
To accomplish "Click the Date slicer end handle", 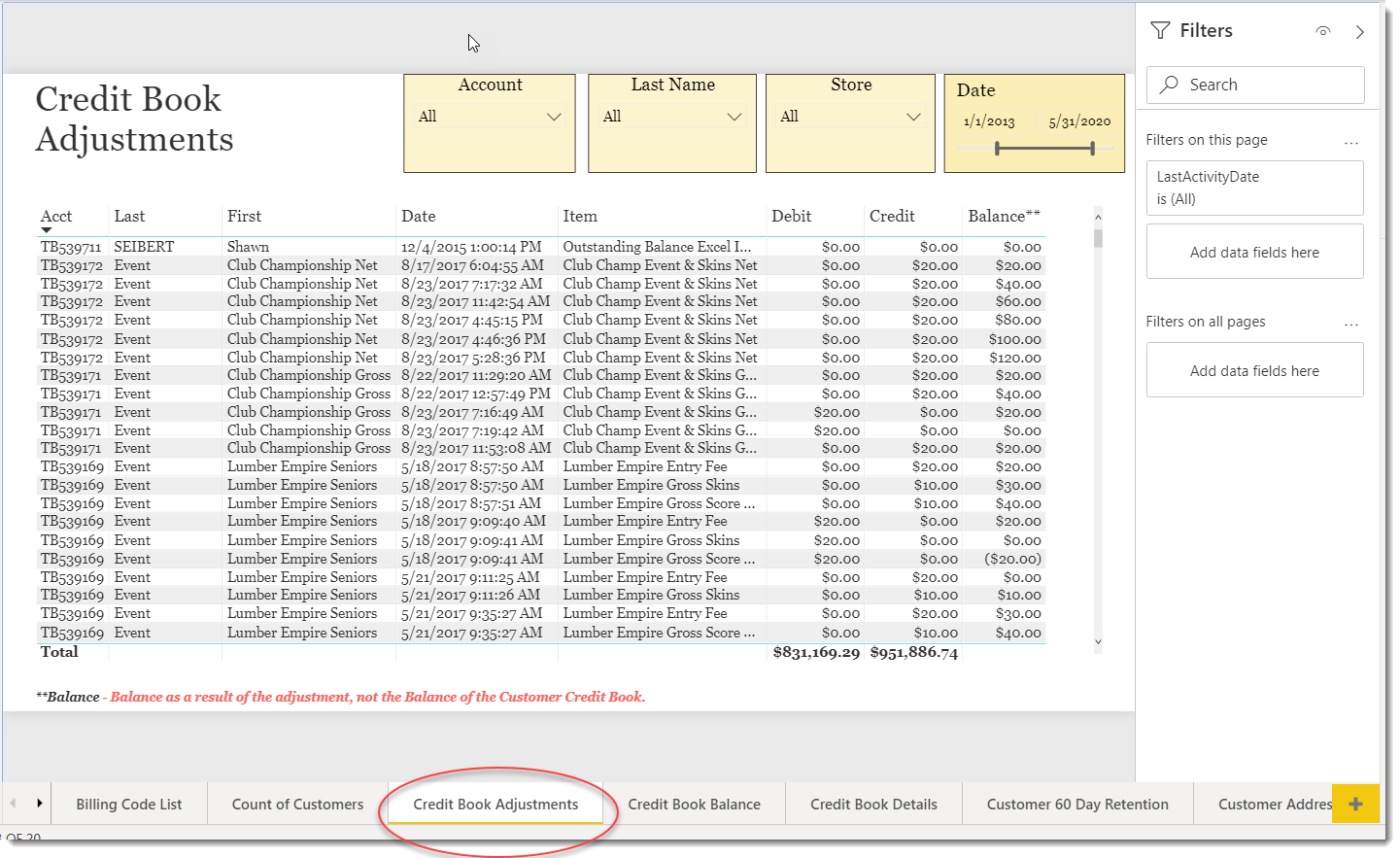I will point(1092,149).
